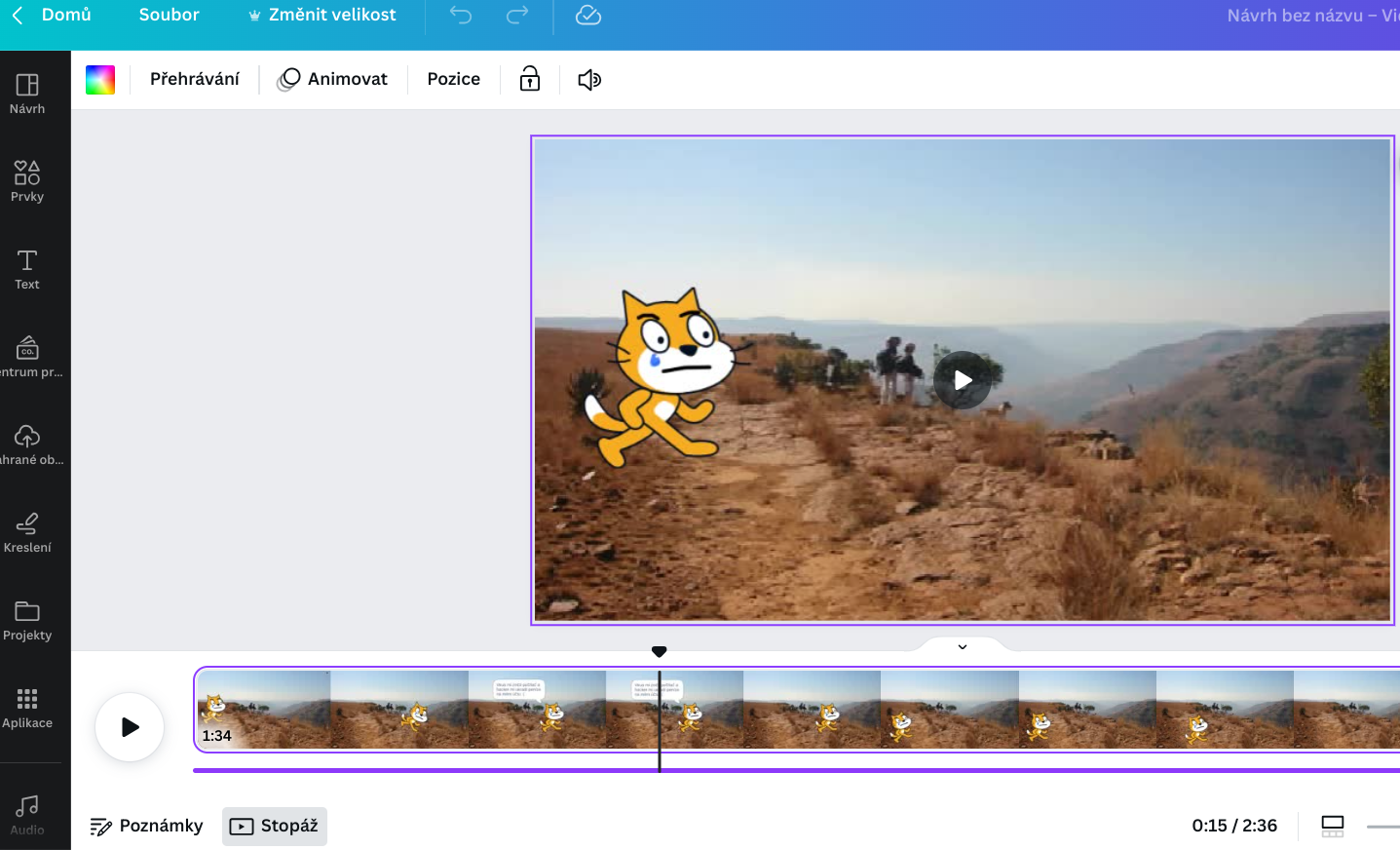This screenshot has height=850, width=1400.
Task: Open the Prvky elements panel
Action: click(27, 181)
